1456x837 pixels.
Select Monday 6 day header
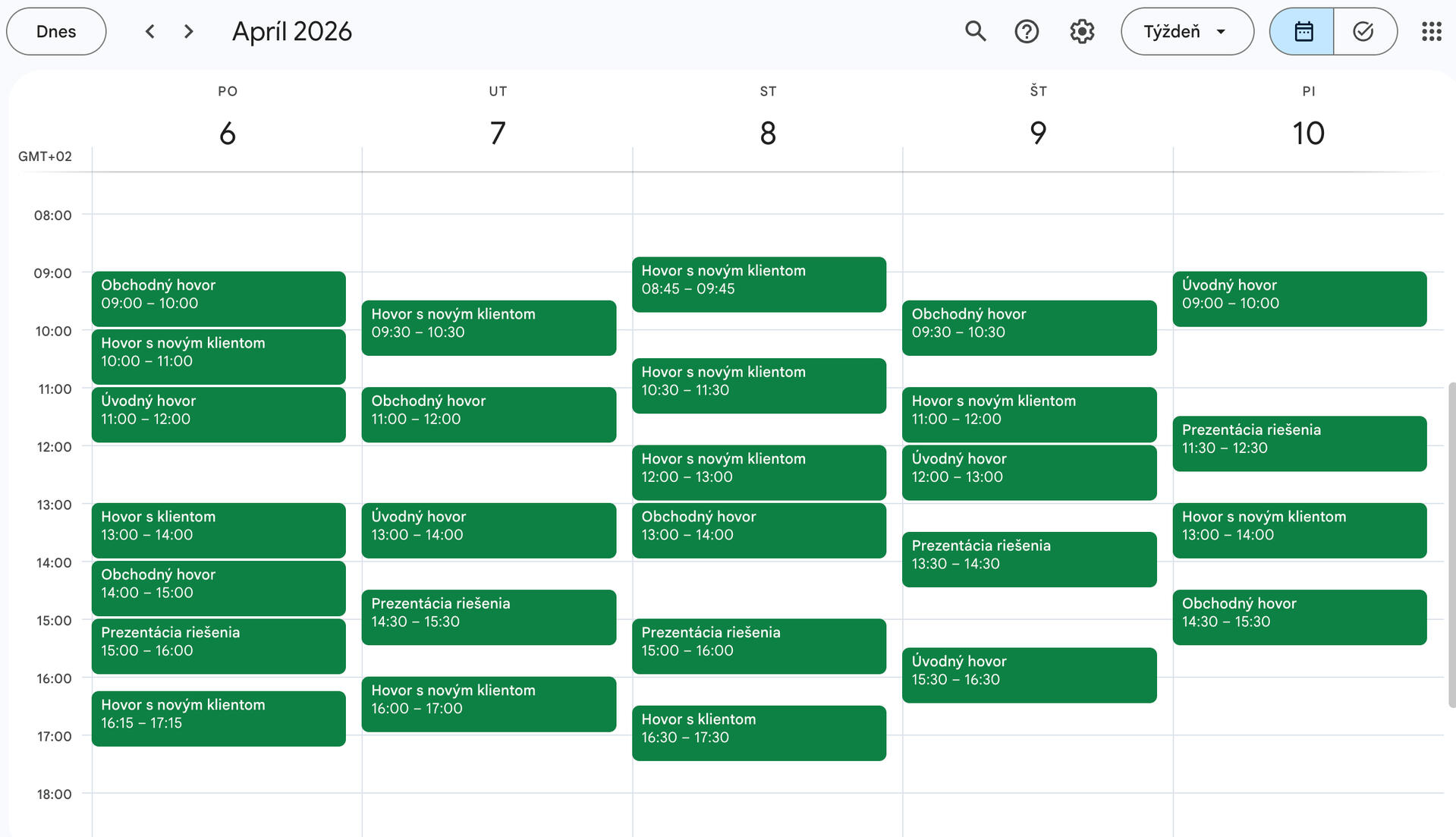(x=227, y=133)
